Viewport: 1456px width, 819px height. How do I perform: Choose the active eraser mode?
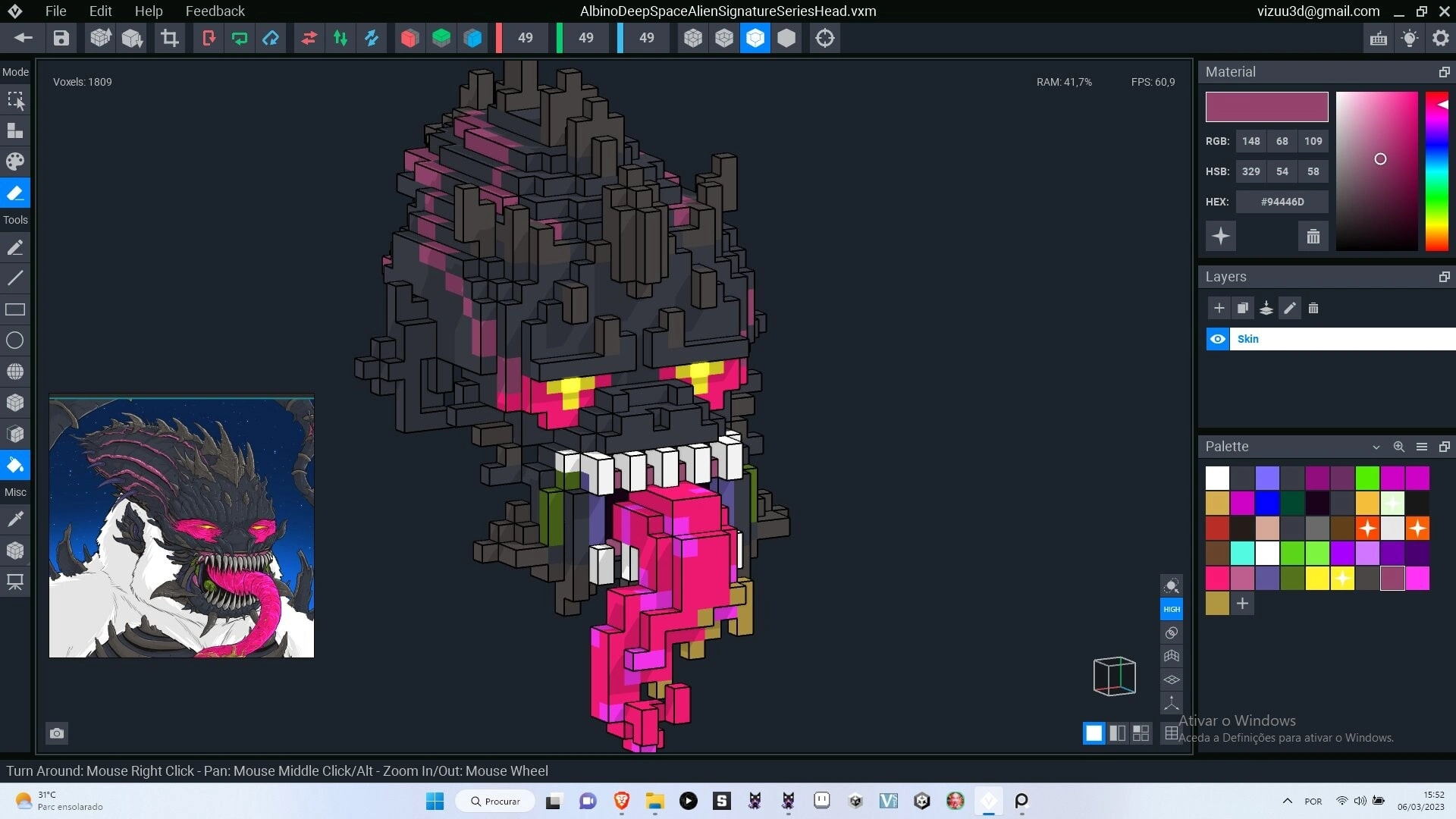pos(15,193)
